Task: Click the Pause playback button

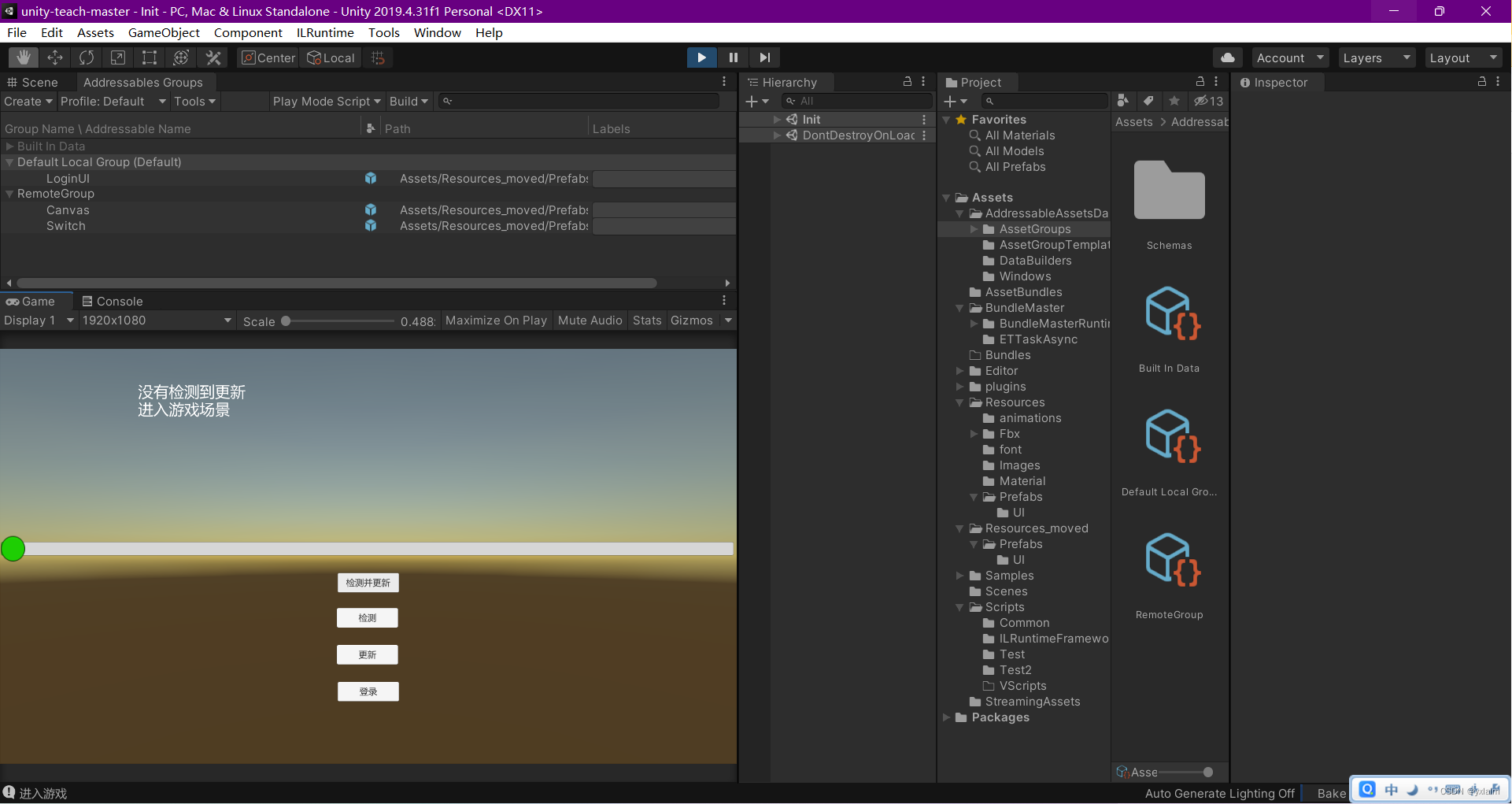Action: [734, 57]
